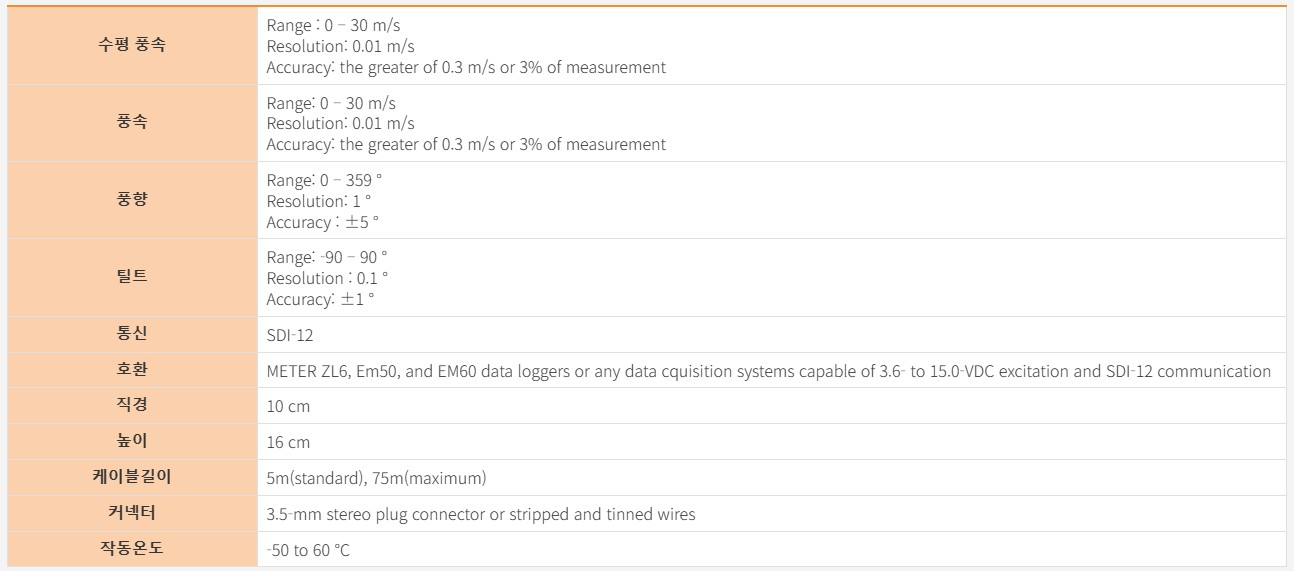The image size is (1294, 571).
Task: Click the 직경 row header
Action: click(x=132, y=405)
